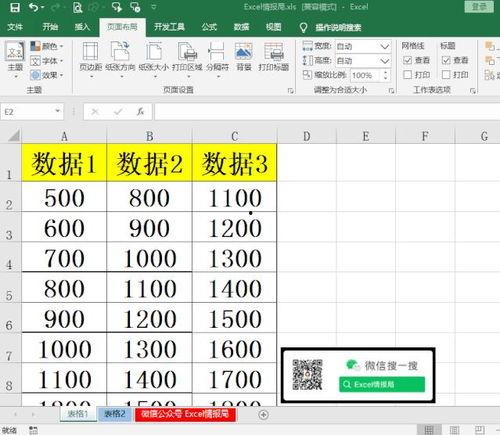Image resolution: width=500 pixels, height=435 pixels.
Task: Switch to the 公式 formulas ribbon tab
Action: tap(209, 27)
